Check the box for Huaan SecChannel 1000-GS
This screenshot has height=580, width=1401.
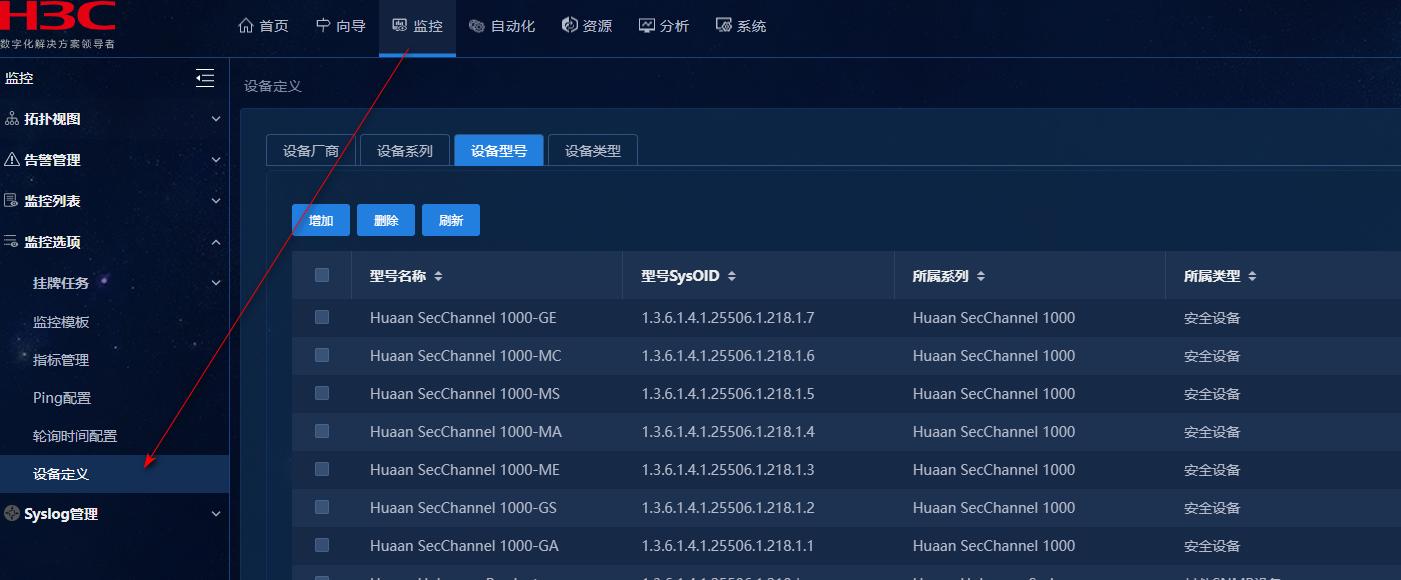[322, 507]
